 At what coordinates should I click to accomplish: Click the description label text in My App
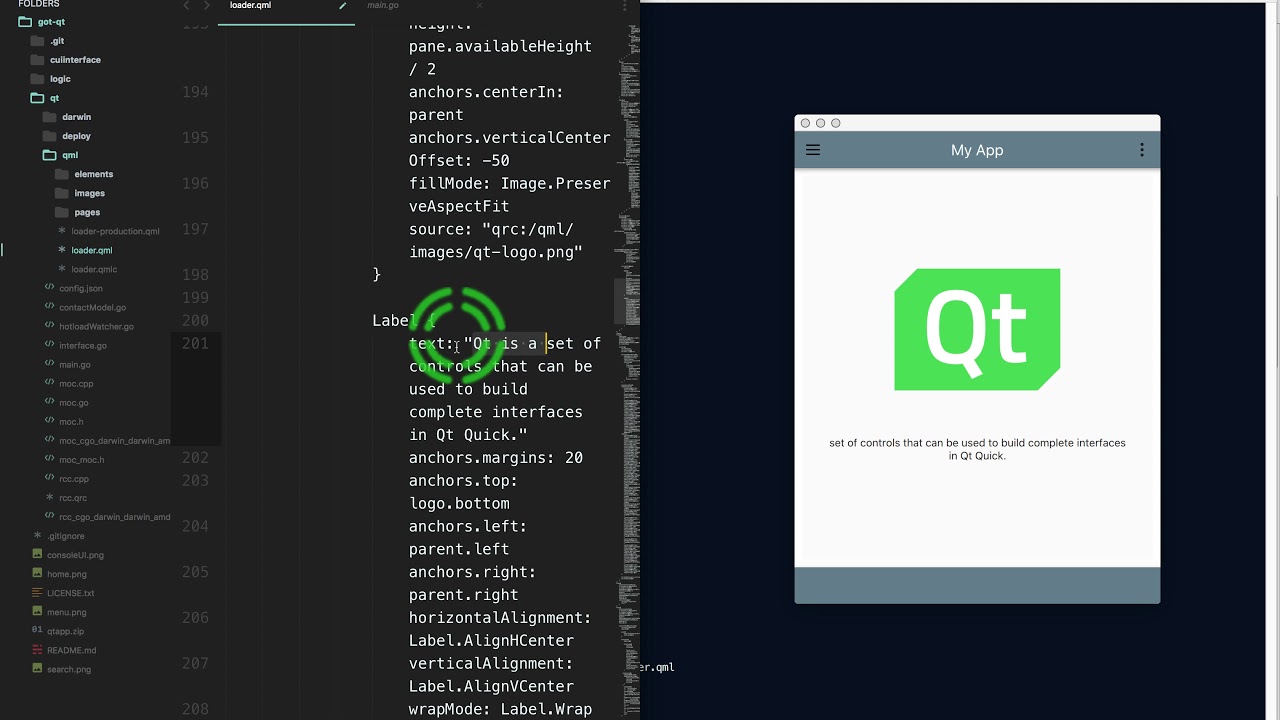click(977, 449)
